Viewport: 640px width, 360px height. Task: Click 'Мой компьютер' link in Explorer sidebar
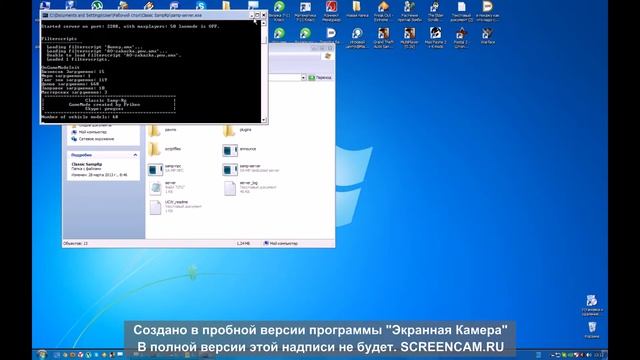tap(89, 132)
